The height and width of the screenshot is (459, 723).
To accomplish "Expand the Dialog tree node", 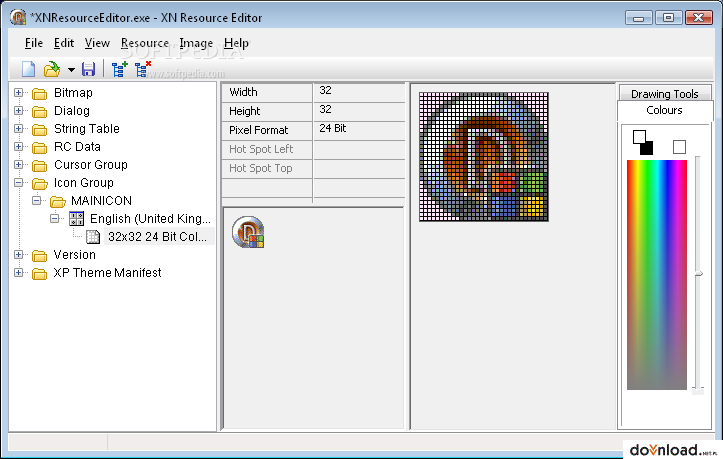I will pos(18,111).
